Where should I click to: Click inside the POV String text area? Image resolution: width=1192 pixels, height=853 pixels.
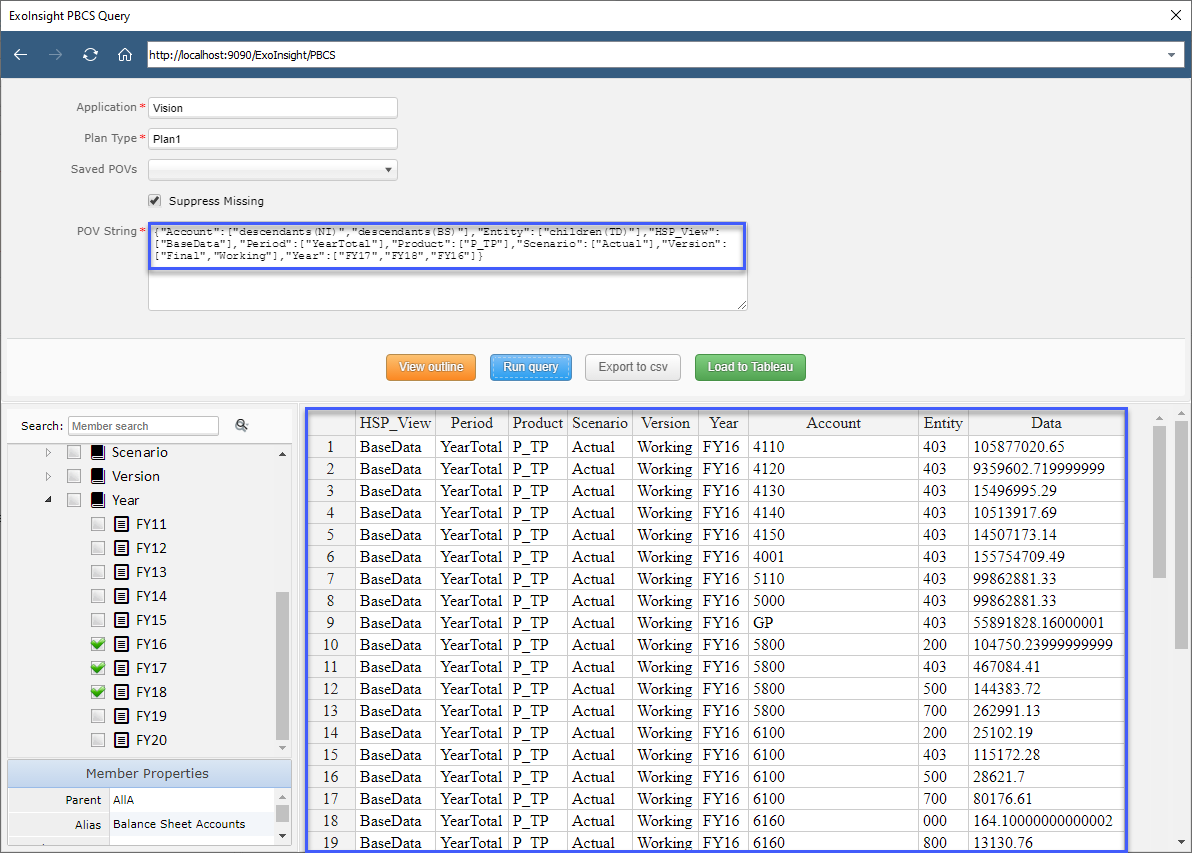pos(448,267)
